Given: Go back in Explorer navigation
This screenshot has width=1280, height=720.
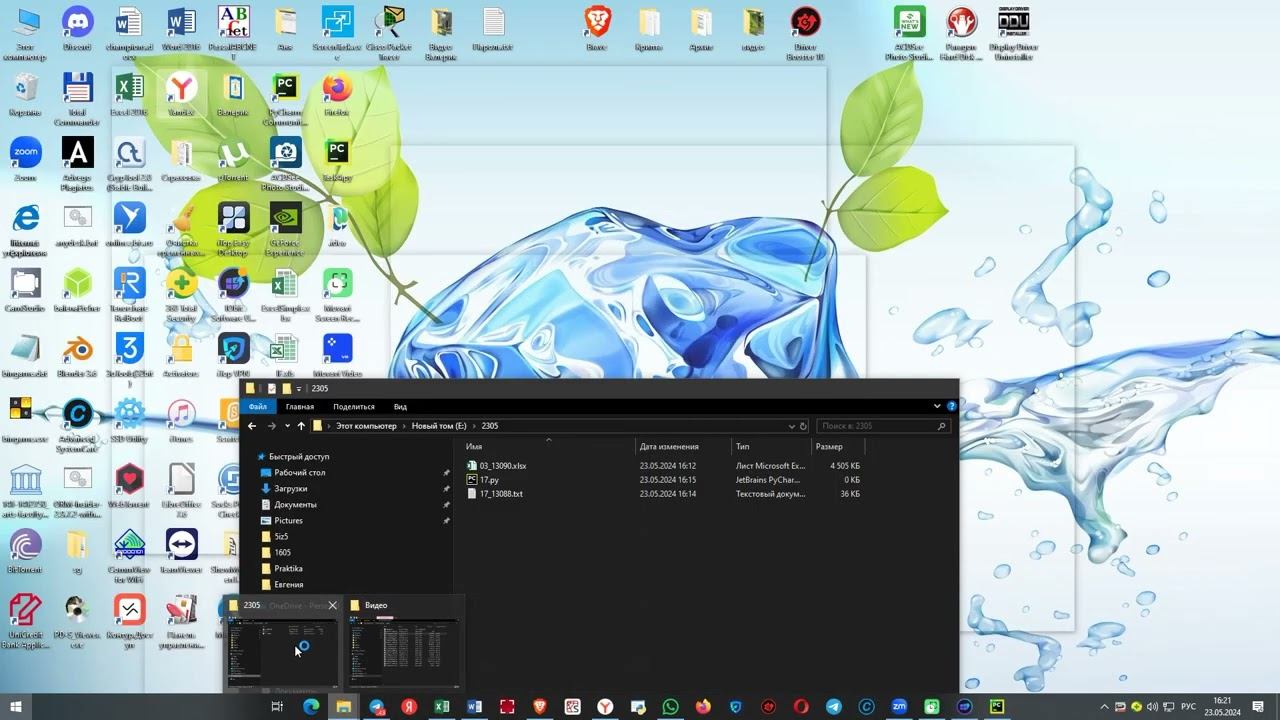Looking at the screenshot, I should tap(252, 426).
